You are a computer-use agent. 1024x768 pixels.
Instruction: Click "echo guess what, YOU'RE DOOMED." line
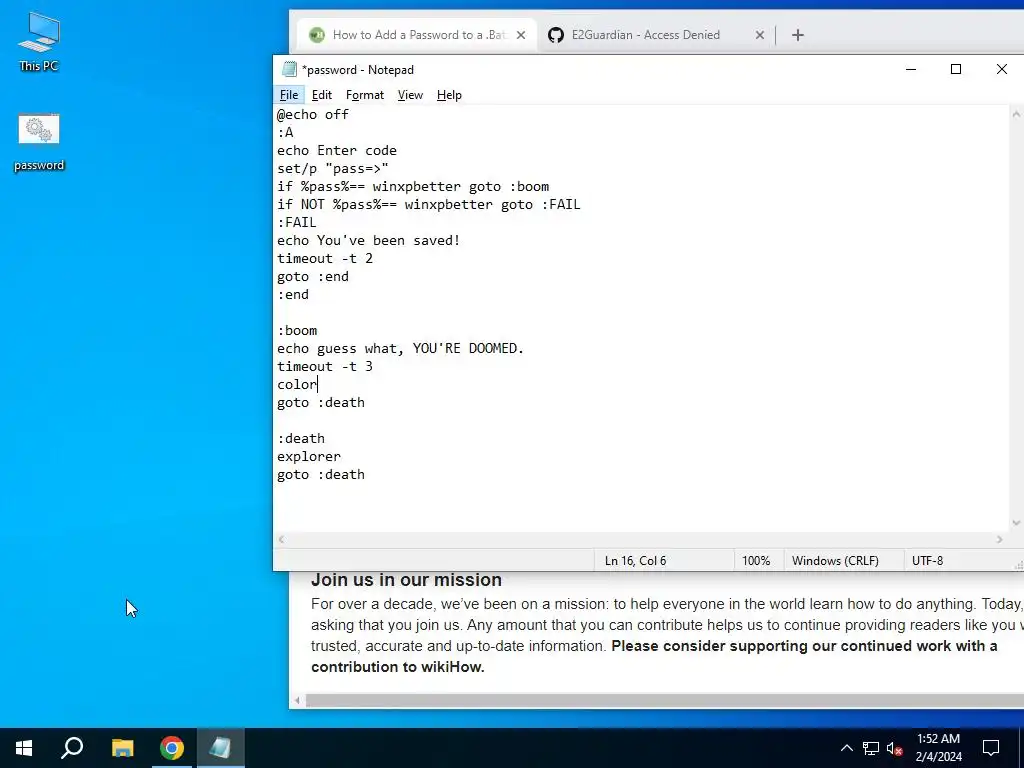(400, 348)
